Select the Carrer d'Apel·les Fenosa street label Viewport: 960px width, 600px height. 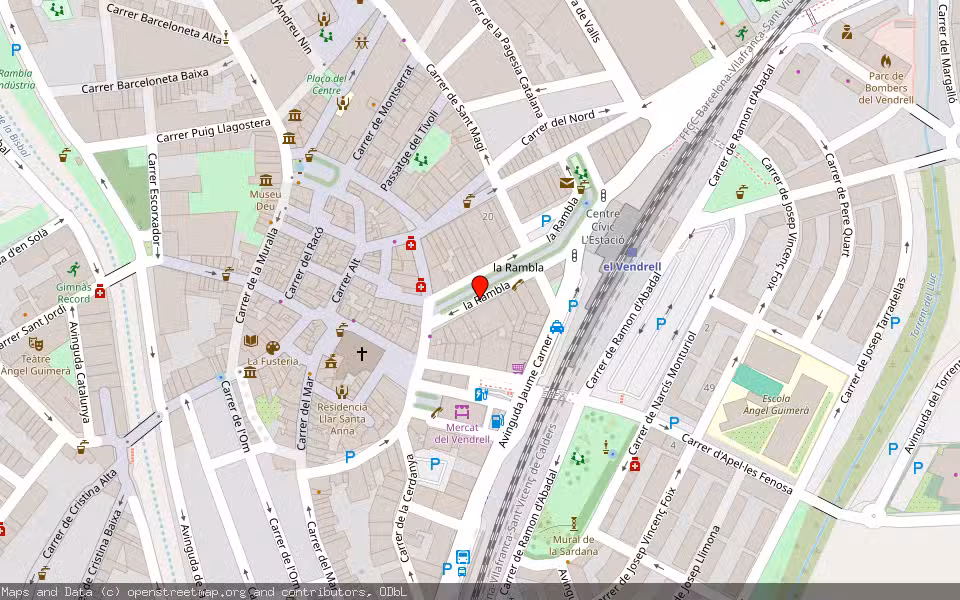click(737, 465)
